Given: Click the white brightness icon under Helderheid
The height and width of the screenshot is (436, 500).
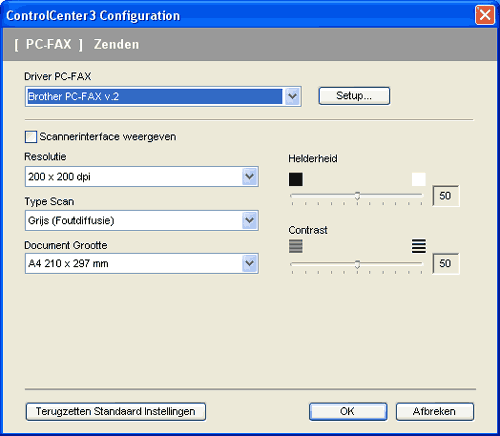Looking at the screenshot, I should [418, 179].
